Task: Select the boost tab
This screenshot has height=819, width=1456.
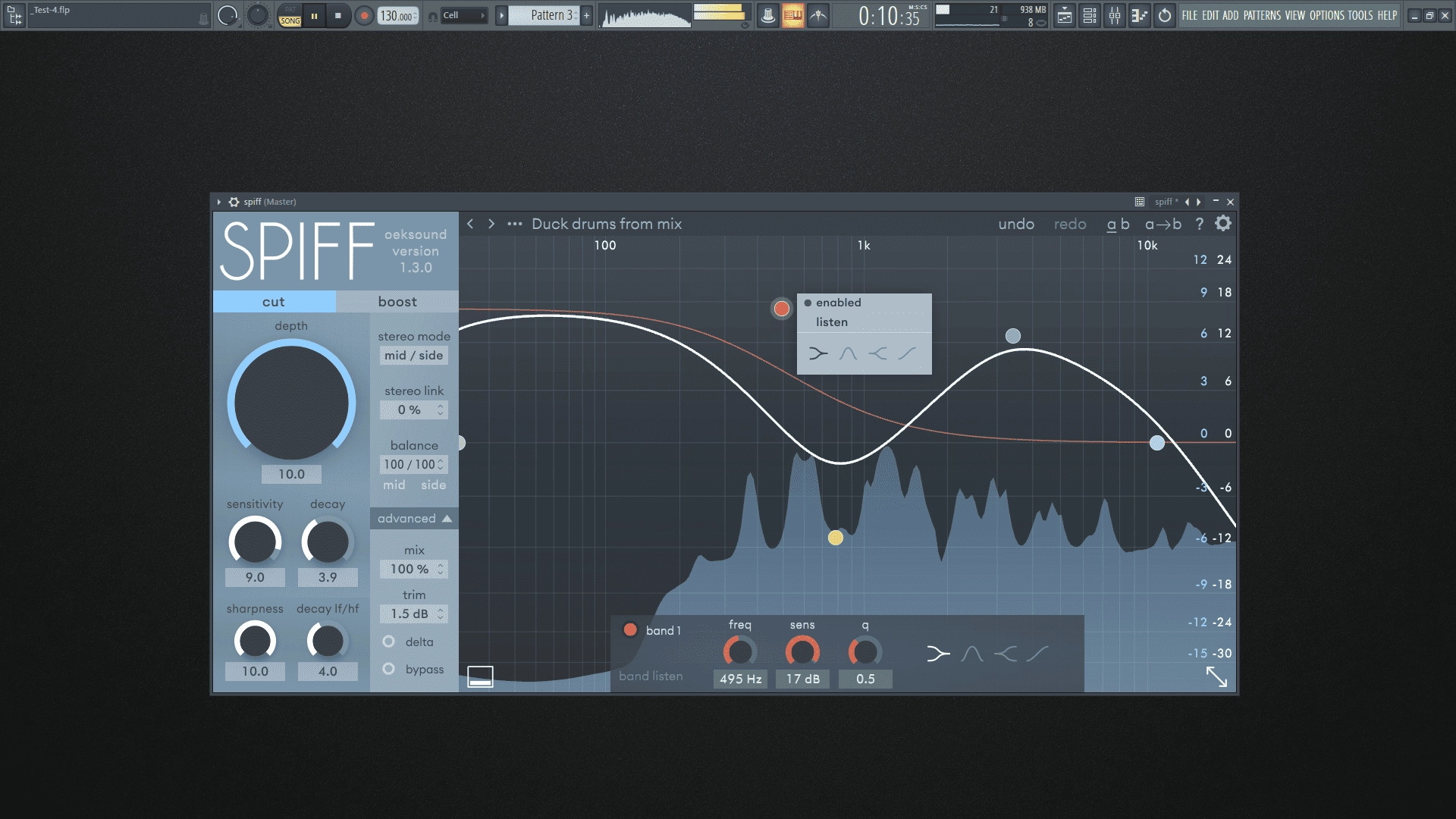Action: [397, 302]
